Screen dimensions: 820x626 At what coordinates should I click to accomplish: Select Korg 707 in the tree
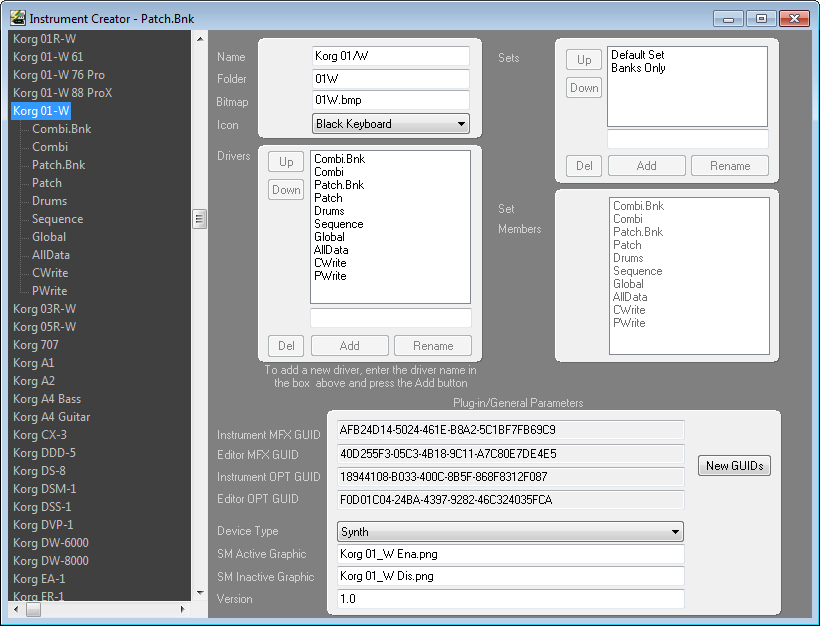[36, 345]
